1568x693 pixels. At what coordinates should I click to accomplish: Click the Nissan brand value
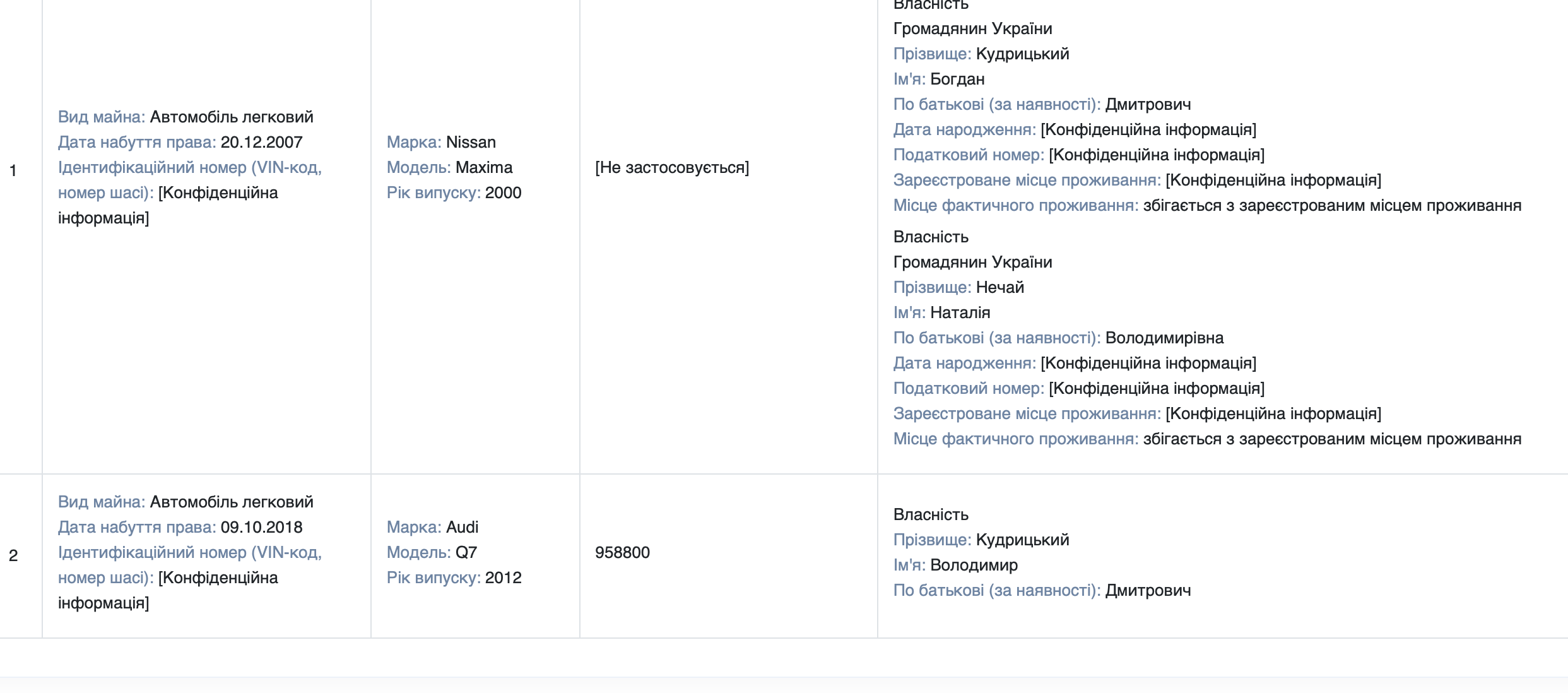point(471,142)
